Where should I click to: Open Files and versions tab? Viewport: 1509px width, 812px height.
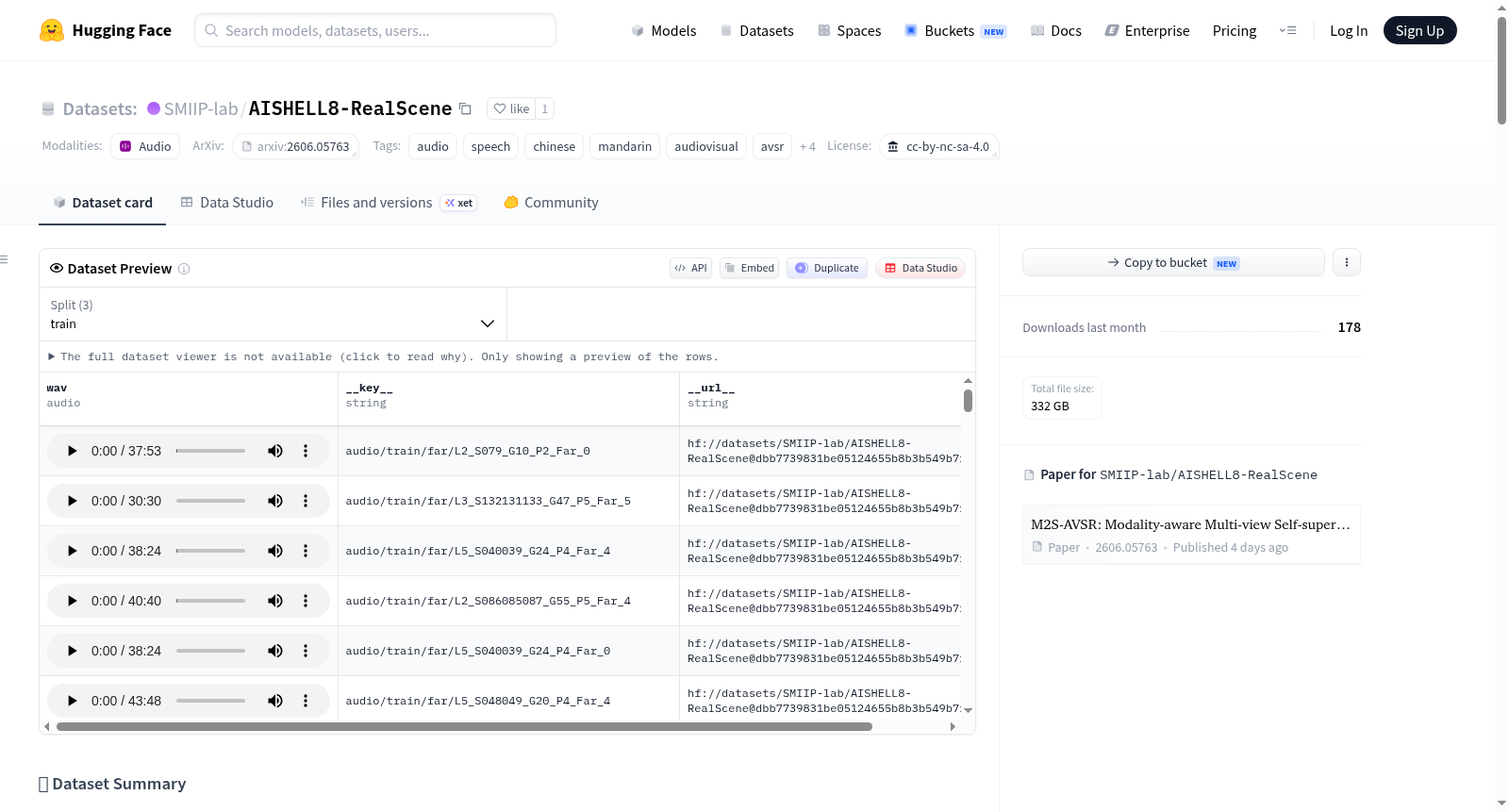tap(389, 203)
